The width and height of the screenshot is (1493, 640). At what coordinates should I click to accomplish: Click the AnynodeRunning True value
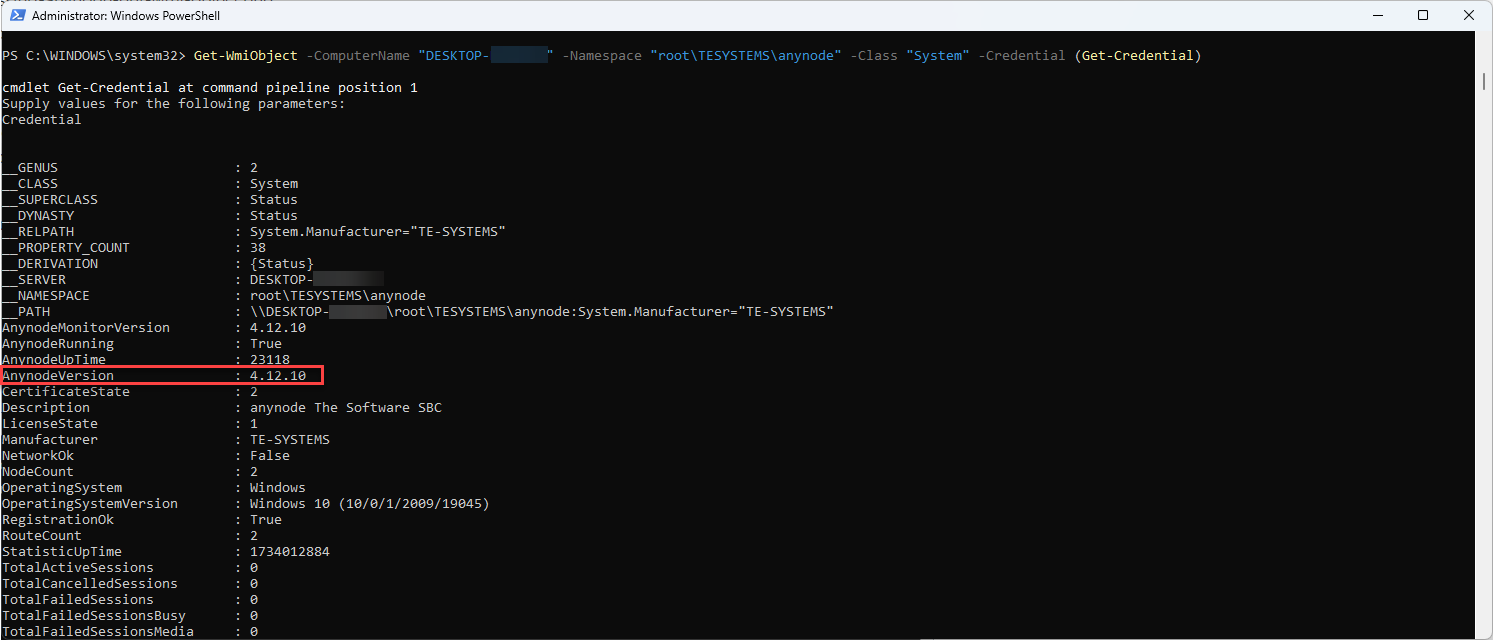[266, 343]
